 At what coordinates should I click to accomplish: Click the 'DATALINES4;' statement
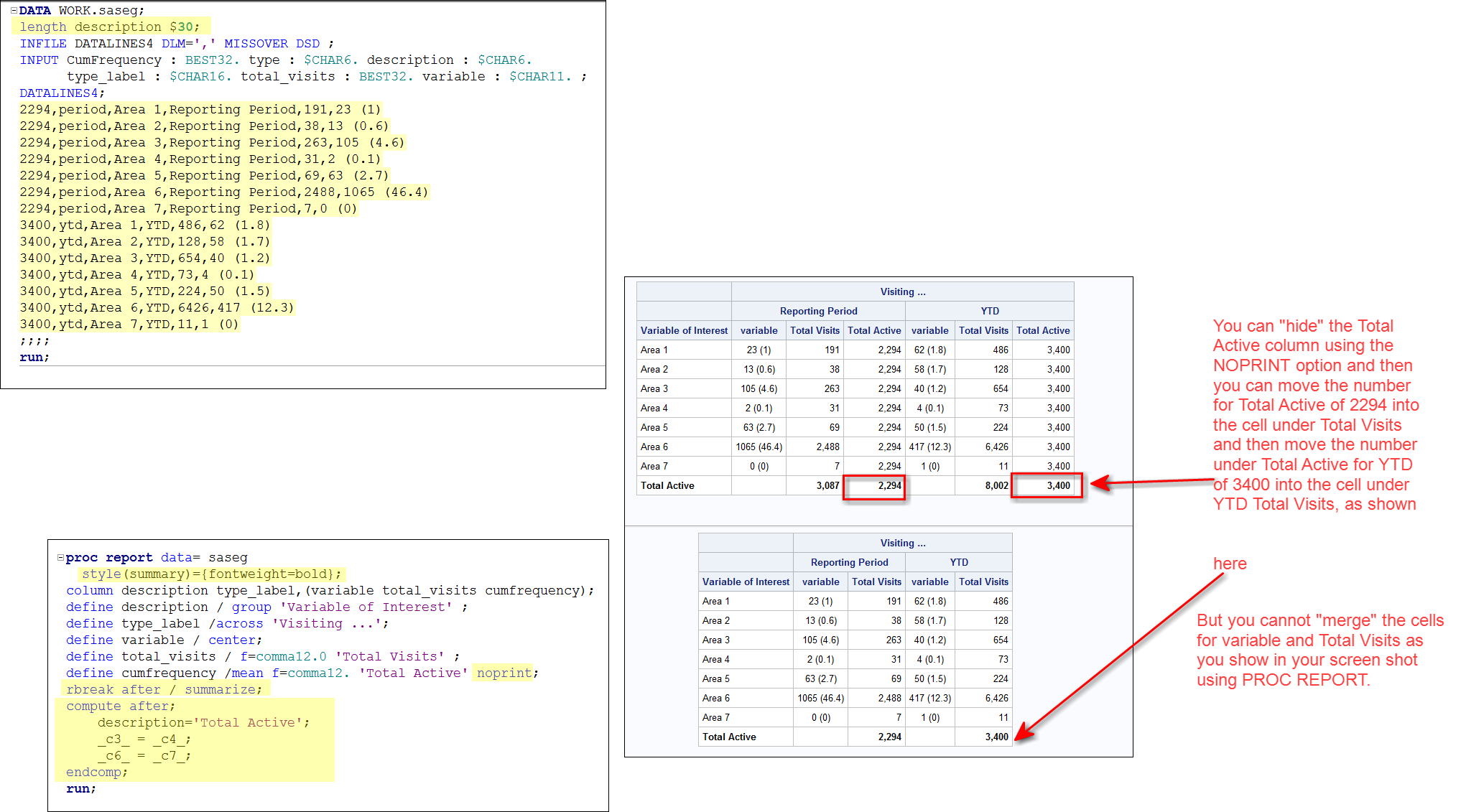tap(61, 93)
